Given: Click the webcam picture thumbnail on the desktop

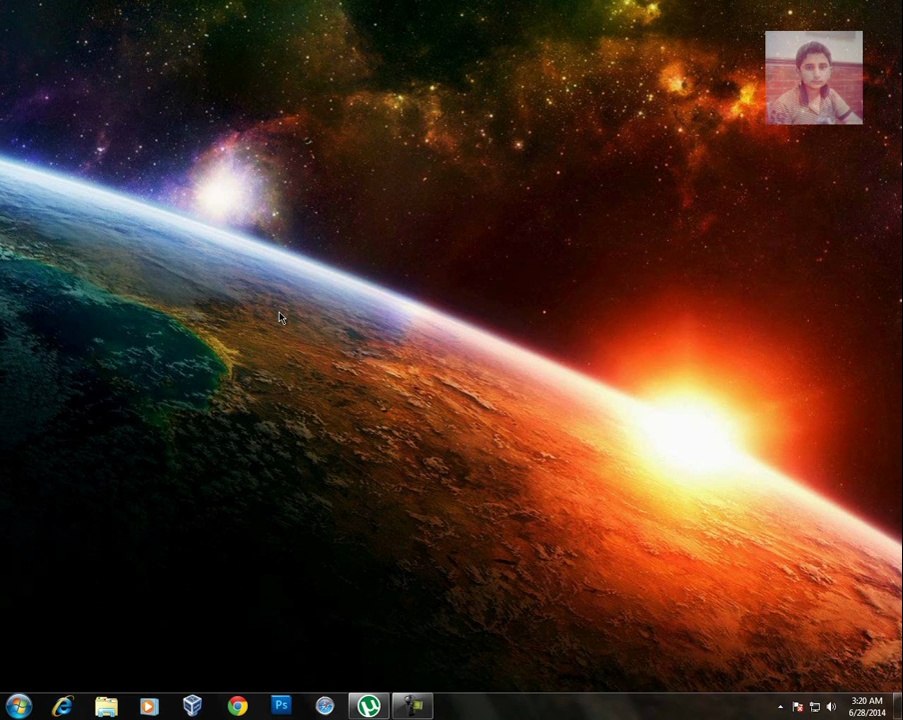Looking at the screenshot, I should point(814,78).
